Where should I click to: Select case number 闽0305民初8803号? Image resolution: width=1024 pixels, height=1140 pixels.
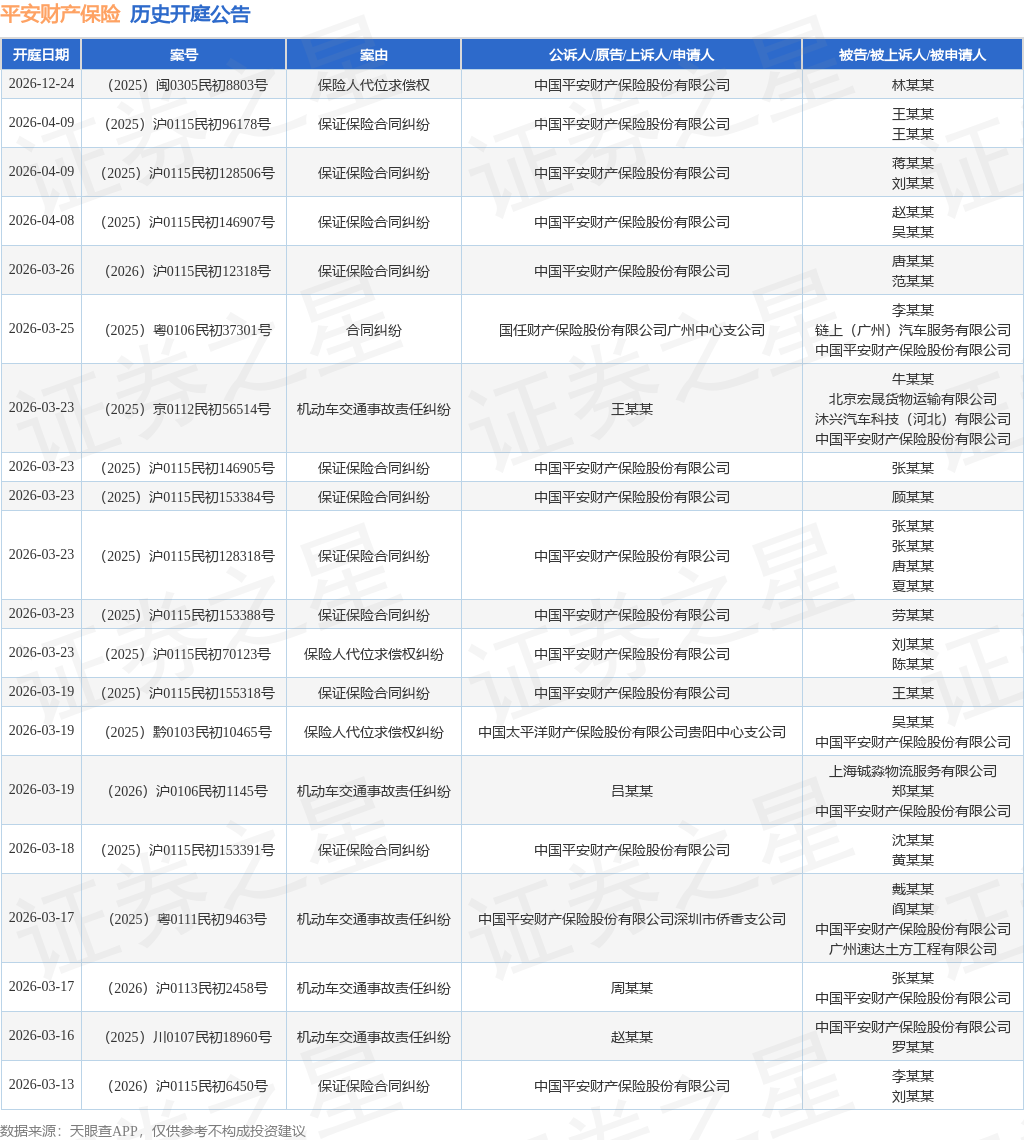pyautogui.click(x=188, y=85)
